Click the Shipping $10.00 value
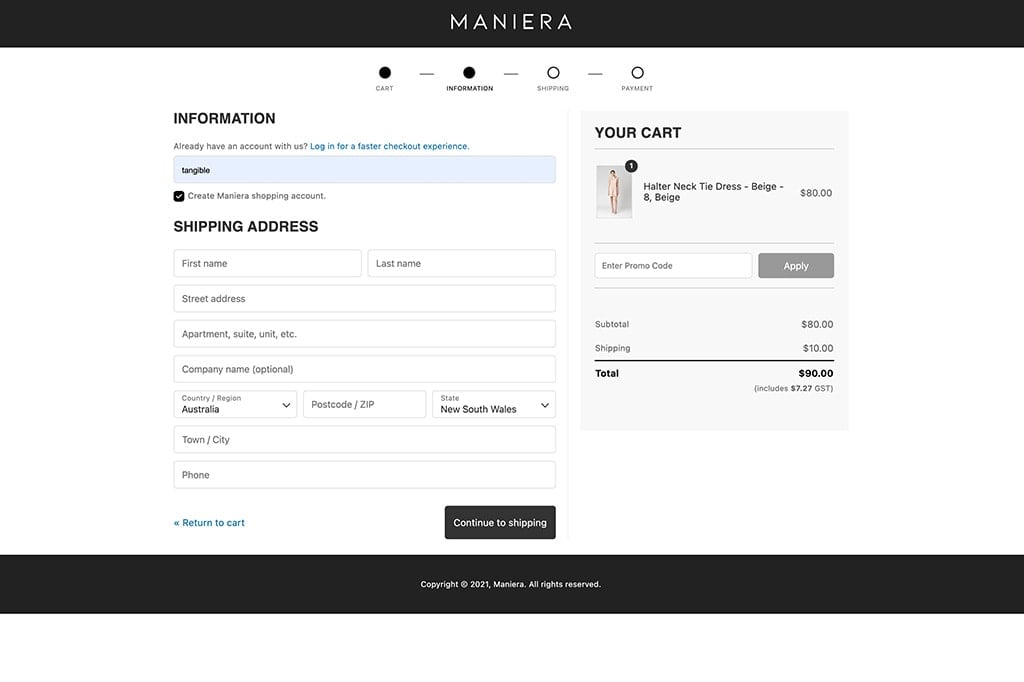The width and height of the screenshot is (1024, 682). coord(818,348)
